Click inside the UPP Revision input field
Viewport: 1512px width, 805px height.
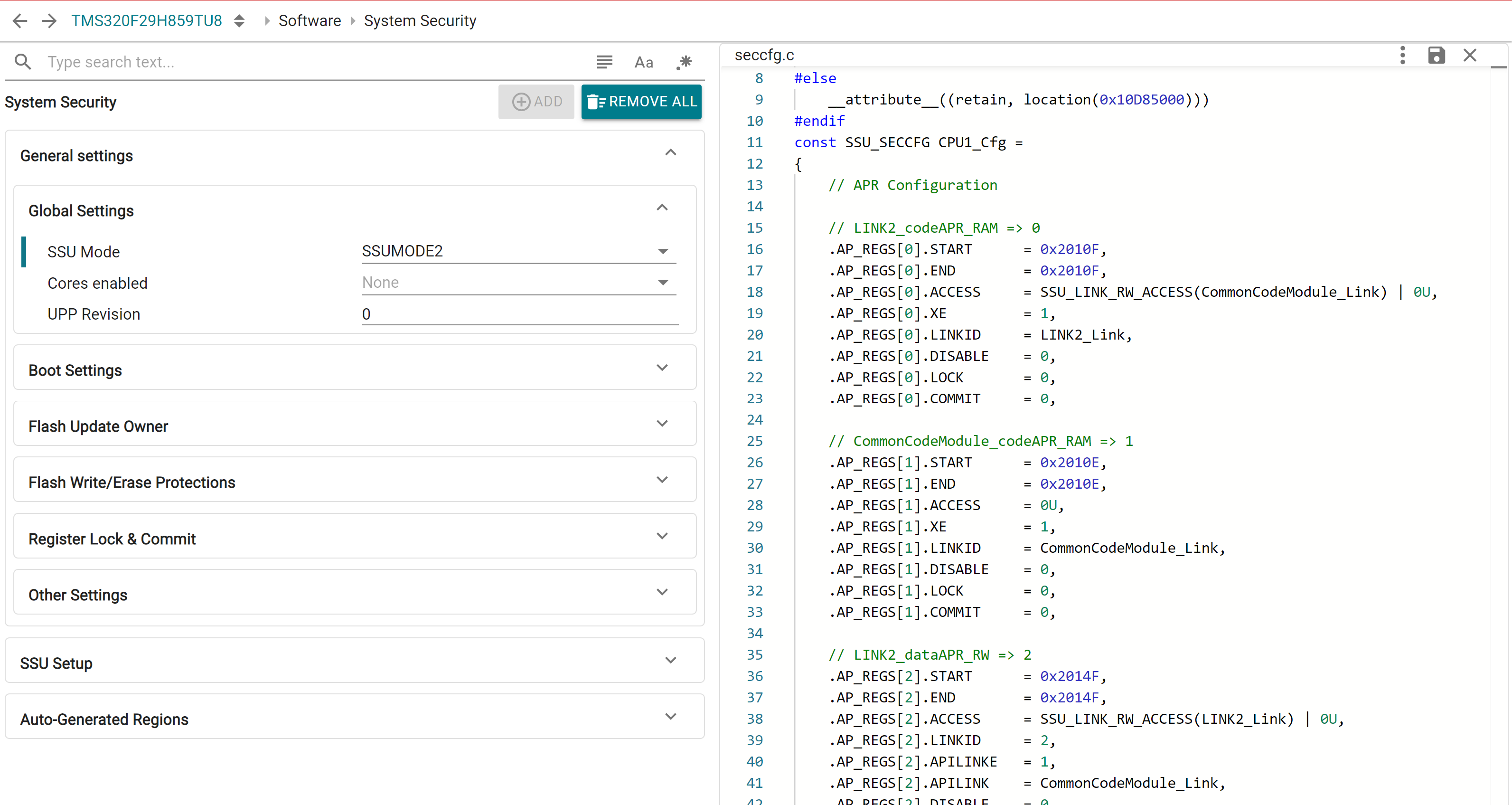[x=519, y=313]
